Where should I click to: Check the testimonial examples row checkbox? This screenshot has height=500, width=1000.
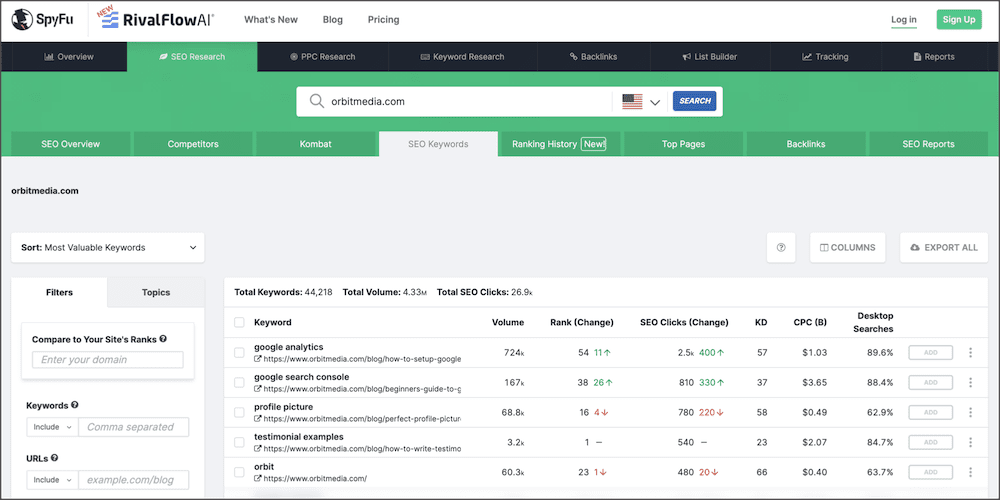coord(239,442)
